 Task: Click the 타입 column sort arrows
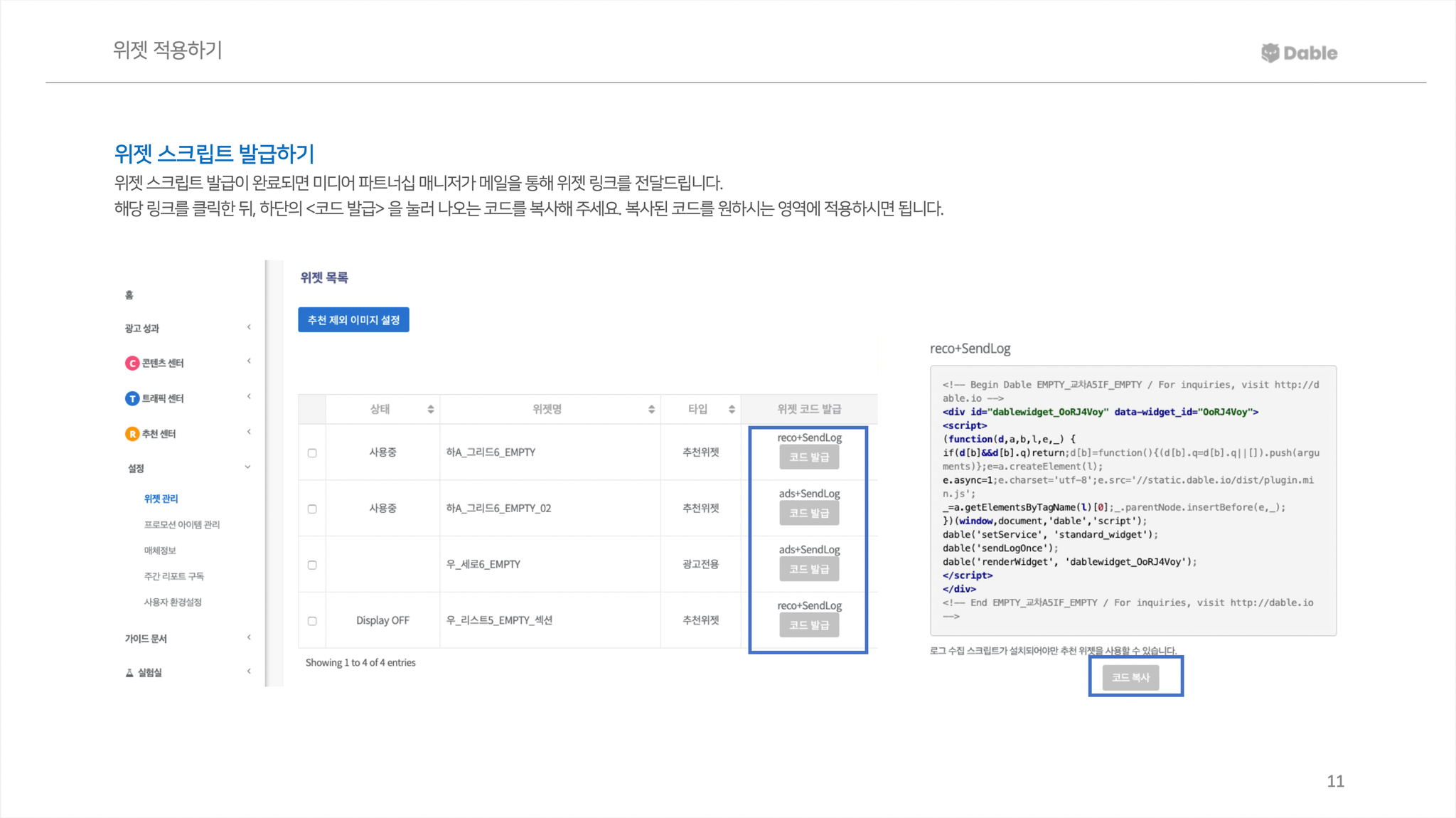click(x=732, y=409)
